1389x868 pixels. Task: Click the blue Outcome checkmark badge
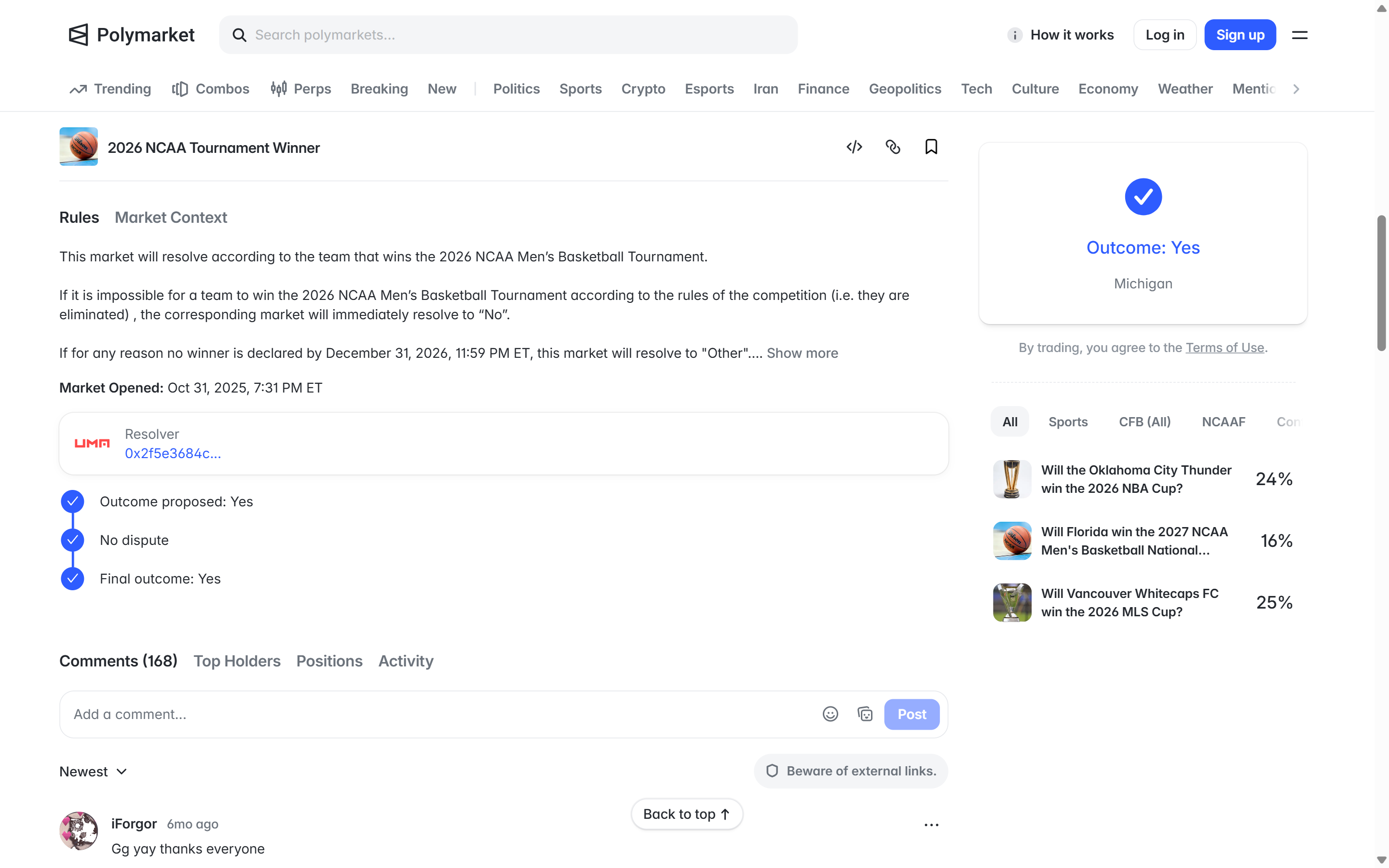click(x=1143, y=197)
